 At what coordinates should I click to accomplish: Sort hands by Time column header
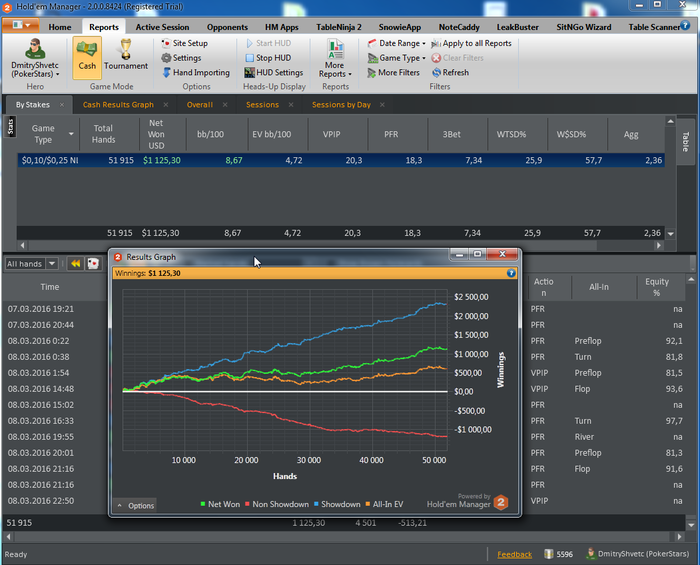(50, 287)
